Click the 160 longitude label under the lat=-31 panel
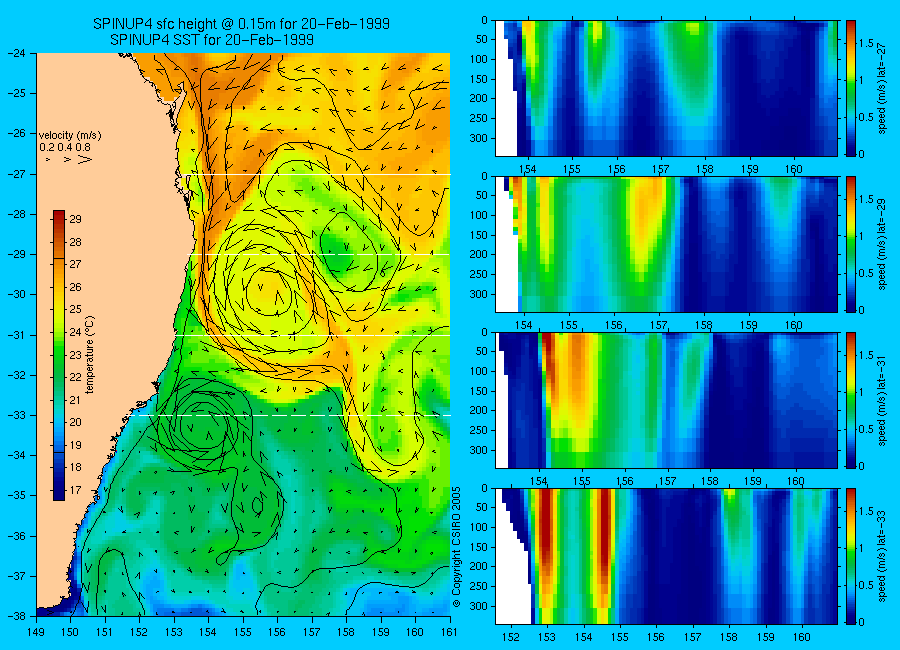This screenshot has width=900, height=650. pos(796,481)
